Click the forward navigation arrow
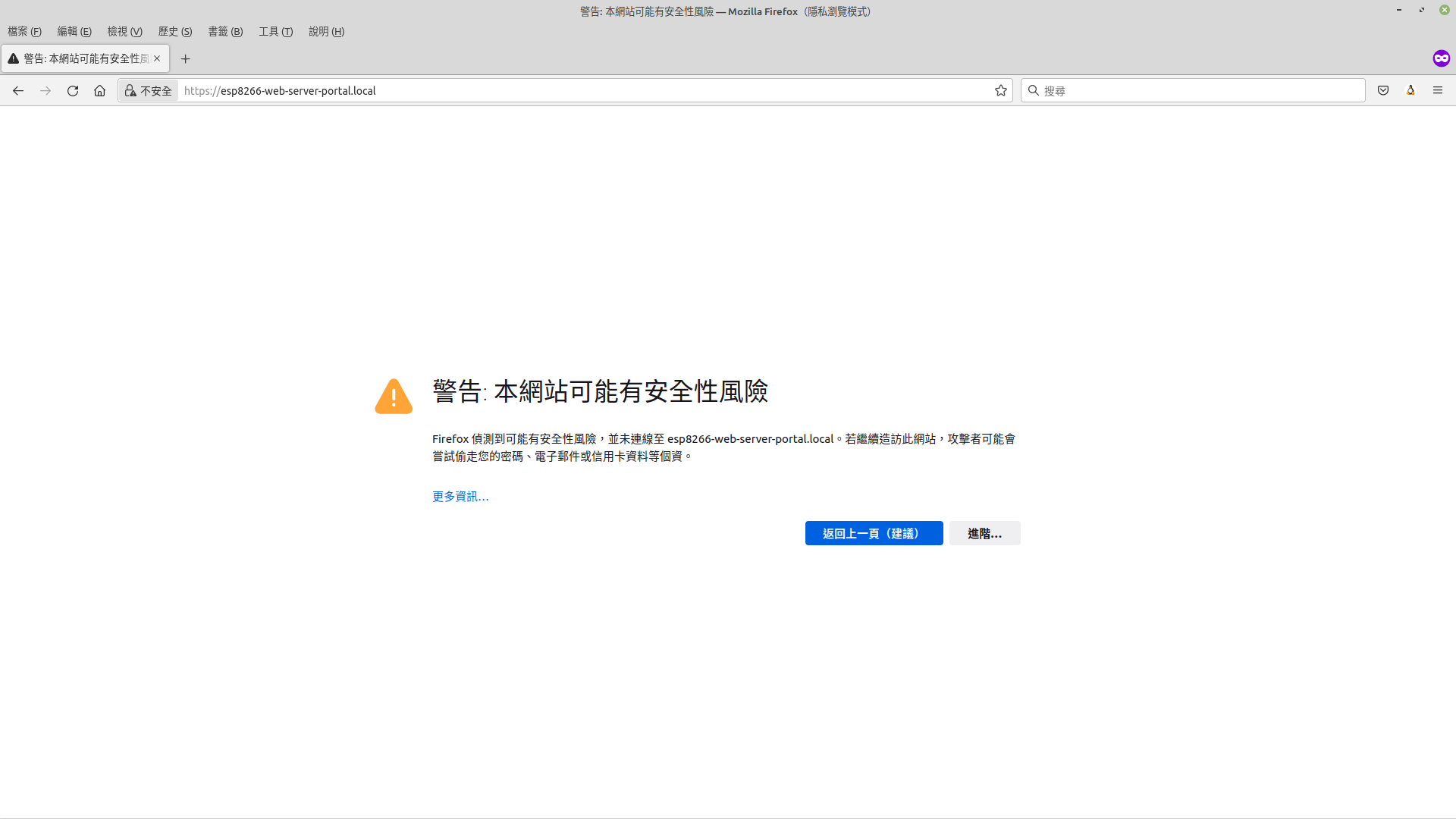1456x819 pixels. tap(45, 90)
